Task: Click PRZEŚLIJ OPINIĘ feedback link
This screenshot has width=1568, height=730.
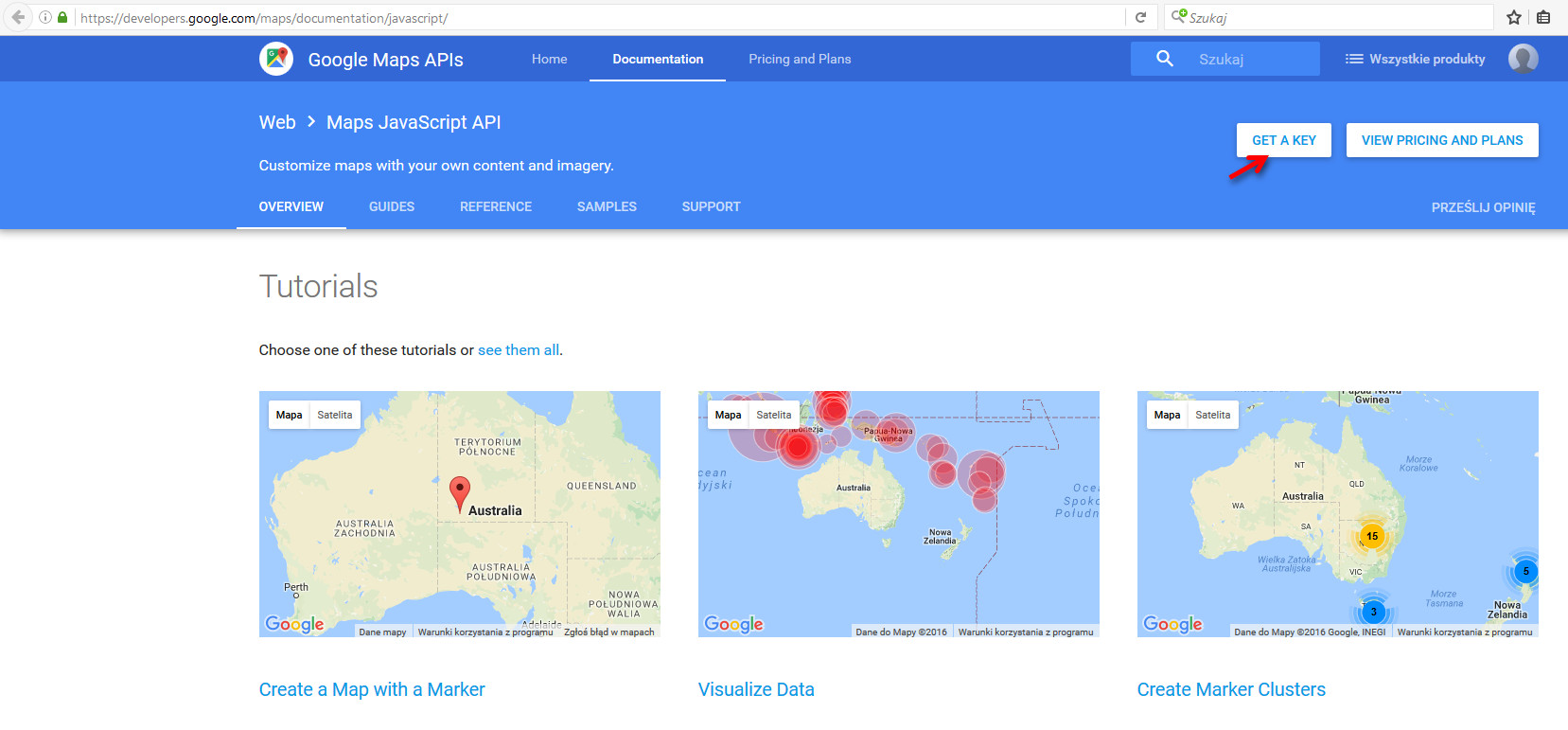Action: pos(1483,207)
